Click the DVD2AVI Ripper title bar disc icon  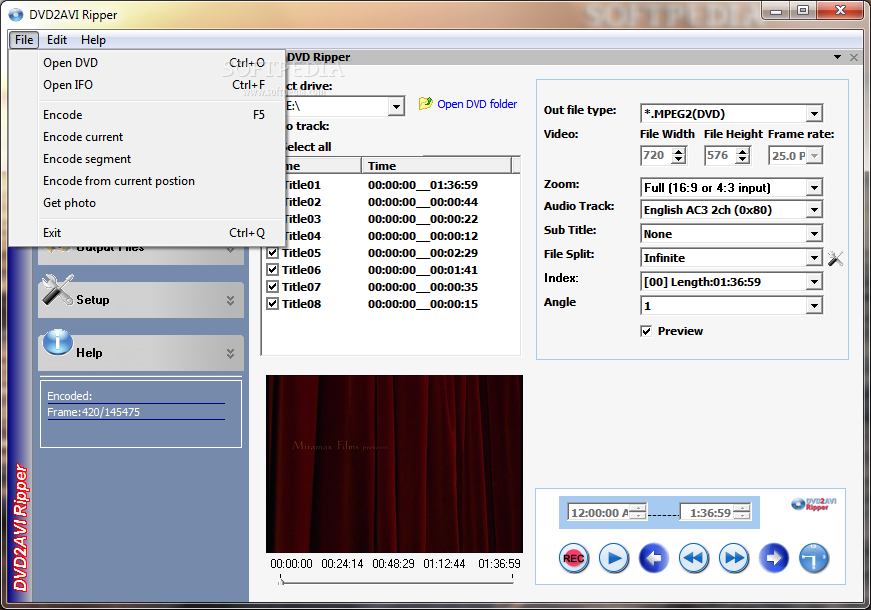point(16,14)
